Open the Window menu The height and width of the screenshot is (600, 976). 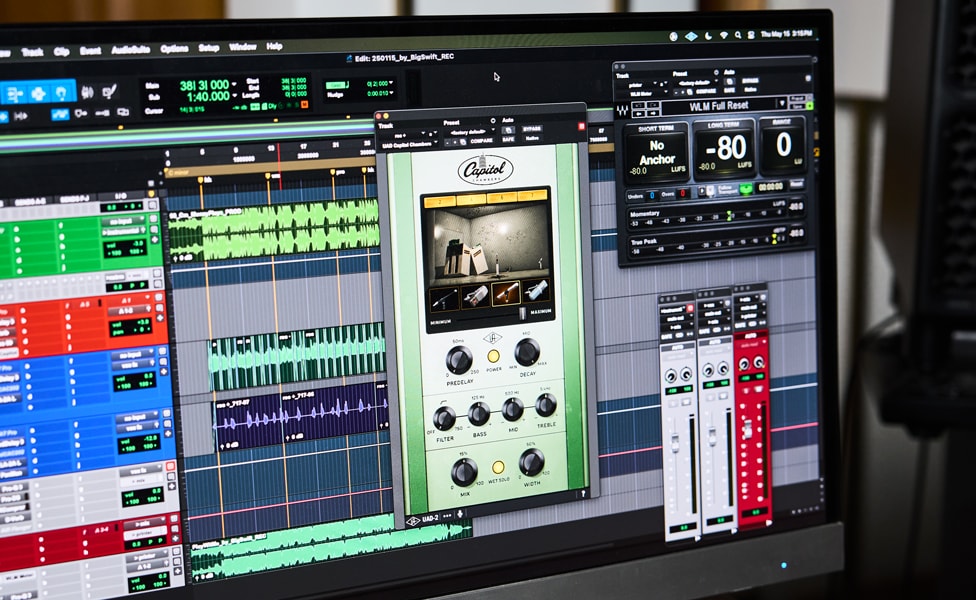(243, 47)
